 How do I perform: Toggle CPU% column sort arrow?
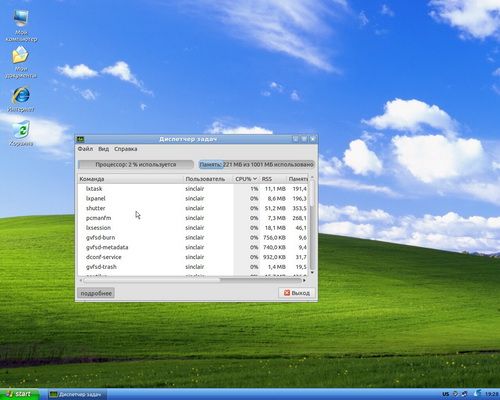tap(255, 179)
